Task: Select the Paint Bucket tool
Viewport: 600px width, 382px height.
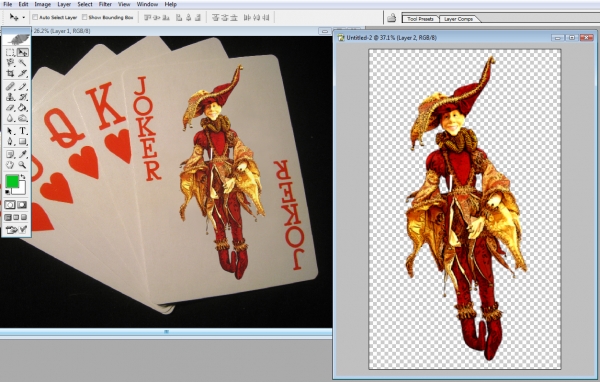Action: point(23,108)
